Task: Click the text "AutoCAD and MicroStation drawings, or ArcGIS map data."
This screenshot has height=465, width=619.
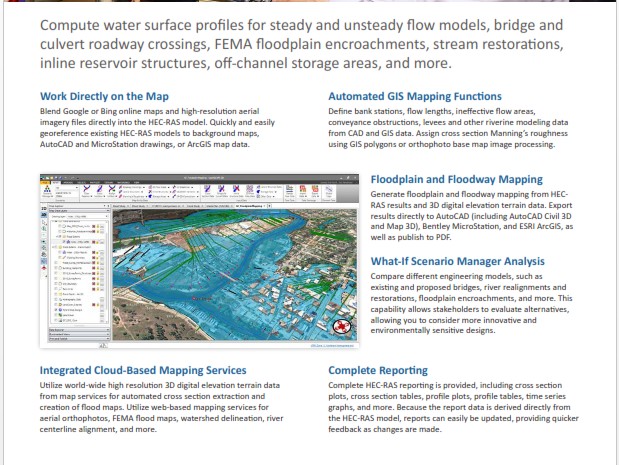Action: (144, 144)
